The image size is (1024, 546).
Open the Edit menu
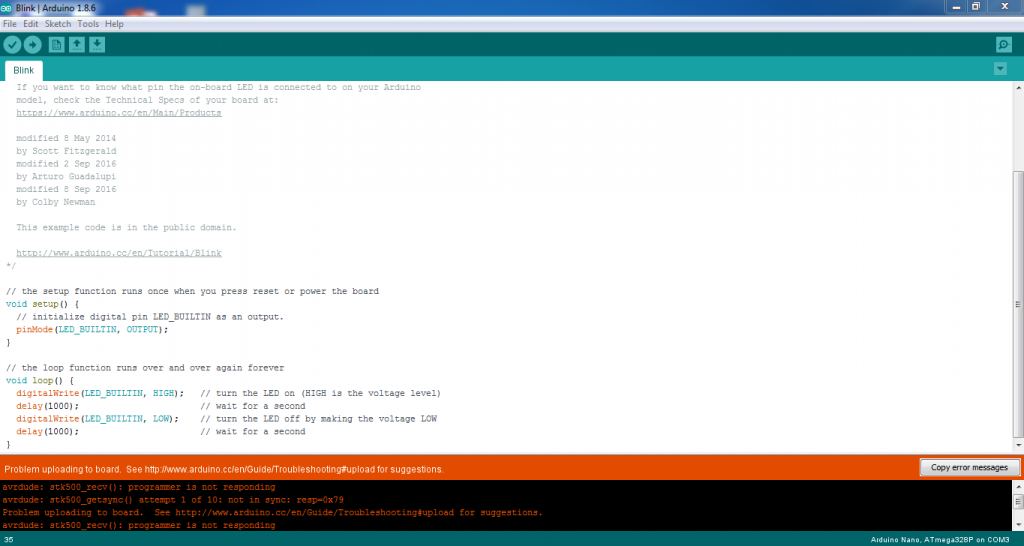point(31,24)
